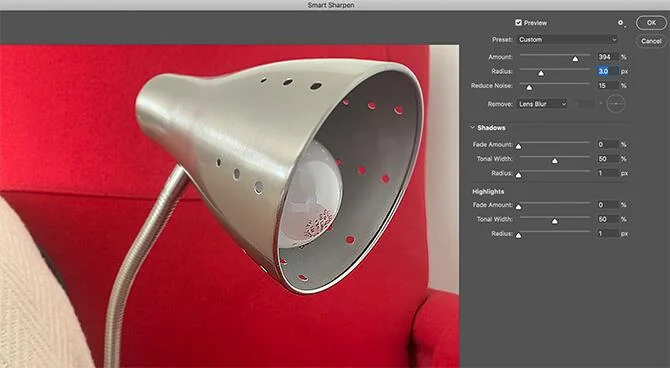Toggle the Preview checkbox
Viewport: 670px width, 368px height.
point(518,23)
